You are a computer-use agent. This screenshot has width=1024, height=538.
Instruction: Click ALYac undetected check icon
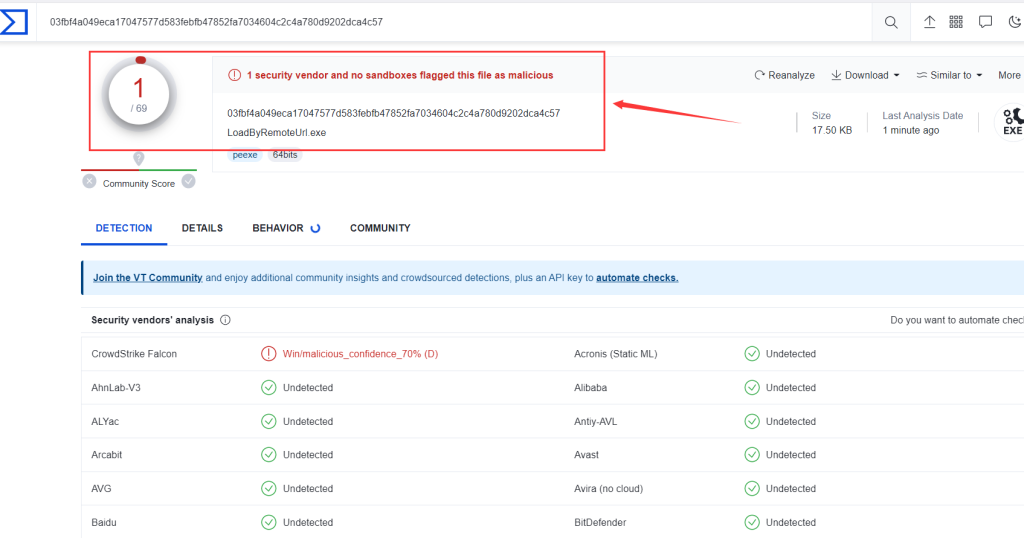[268, 422]
